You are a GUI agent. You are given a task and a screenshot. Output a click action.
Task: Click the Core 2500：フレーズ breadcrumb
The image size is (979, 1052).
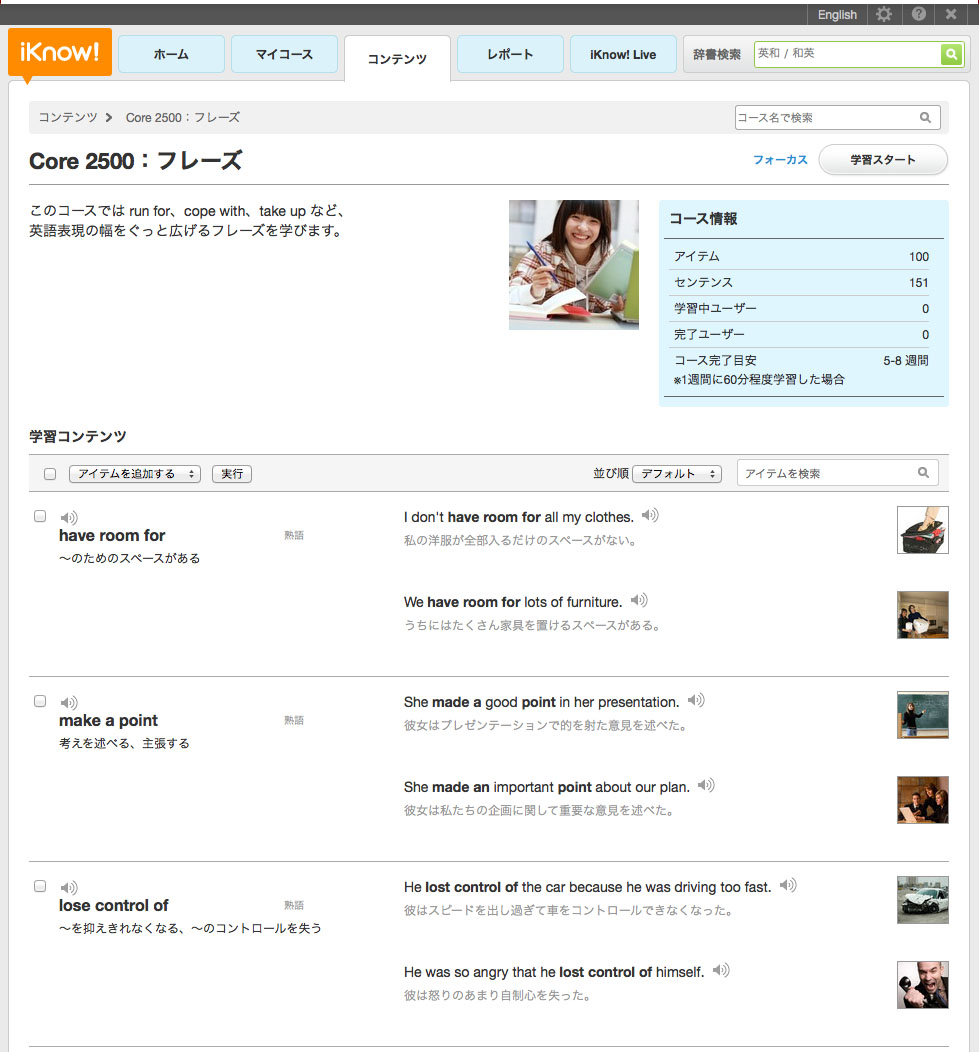[183, 117]
